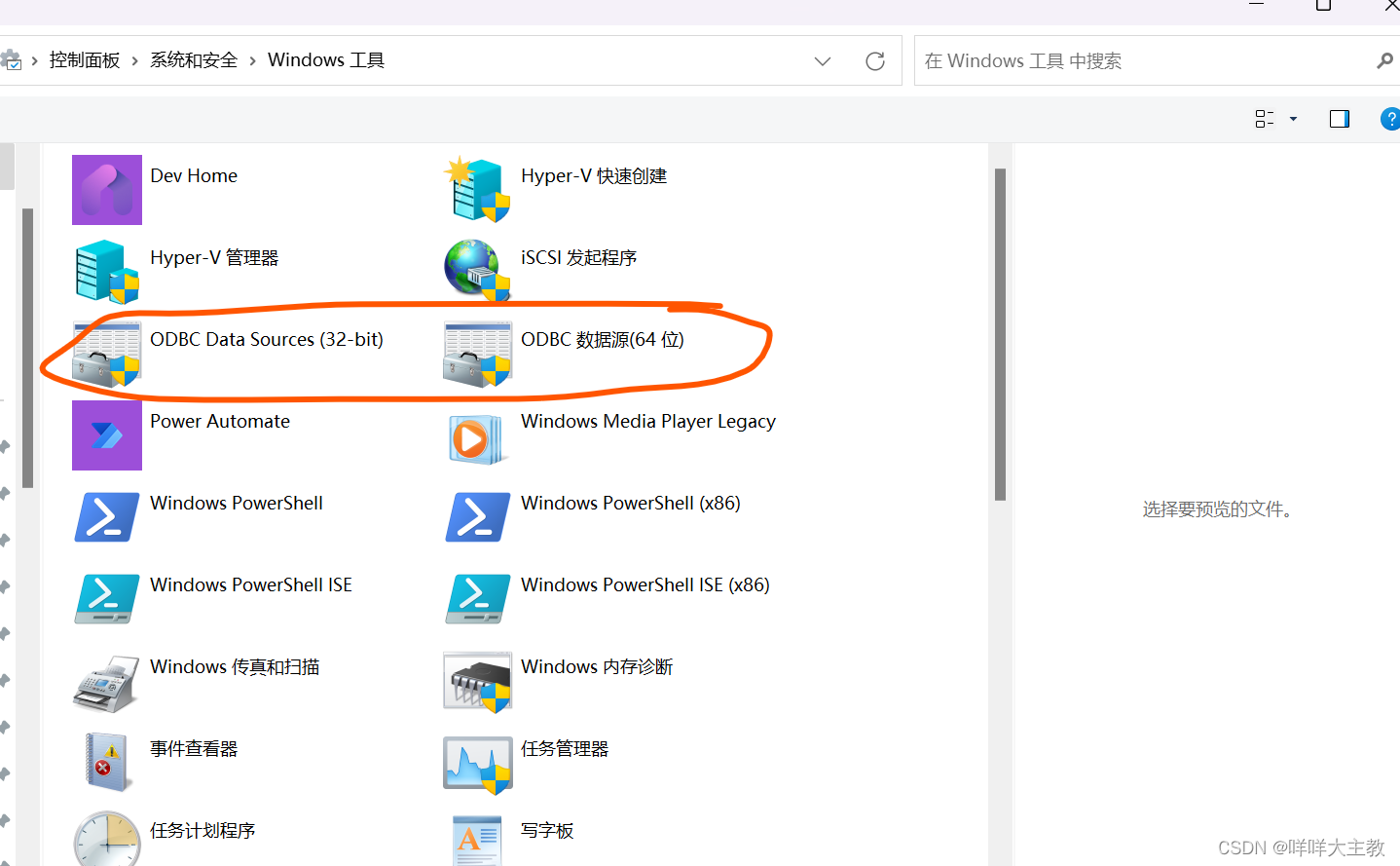Screen dimensions: 1400x866
Task: Run Windows 内存诊断
Action: tap(596, 666)
